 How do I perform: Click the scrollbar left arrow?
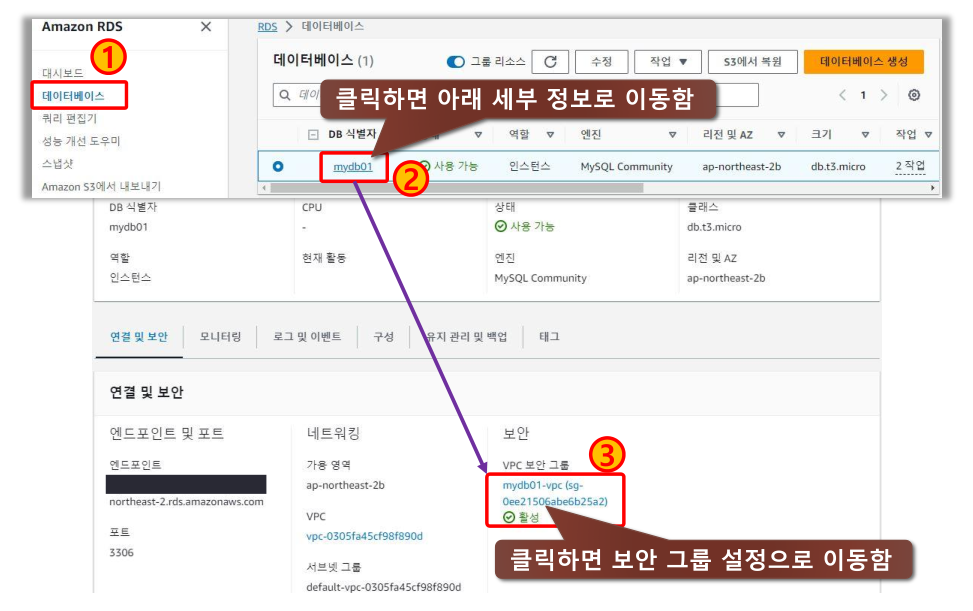264,187
